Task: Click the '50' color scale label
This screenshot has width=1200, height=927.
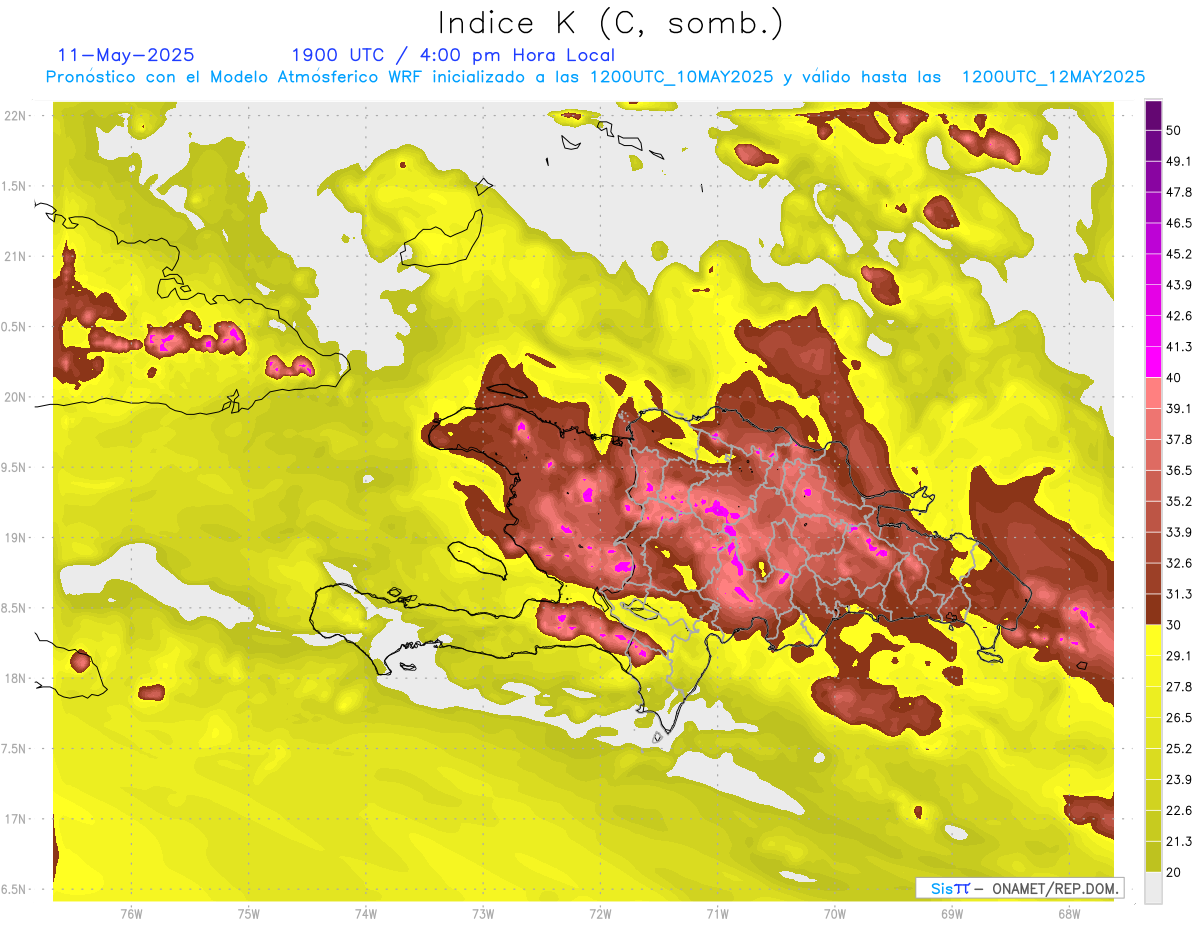Action: coord(1175,131)
